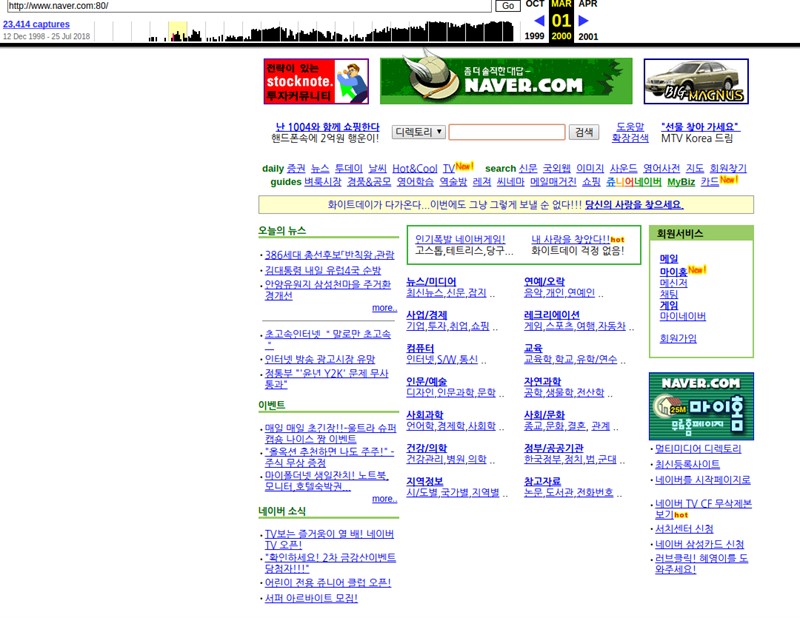Select 회원찾기 search link
Screen dimensions: 800x618
(728, 168)
